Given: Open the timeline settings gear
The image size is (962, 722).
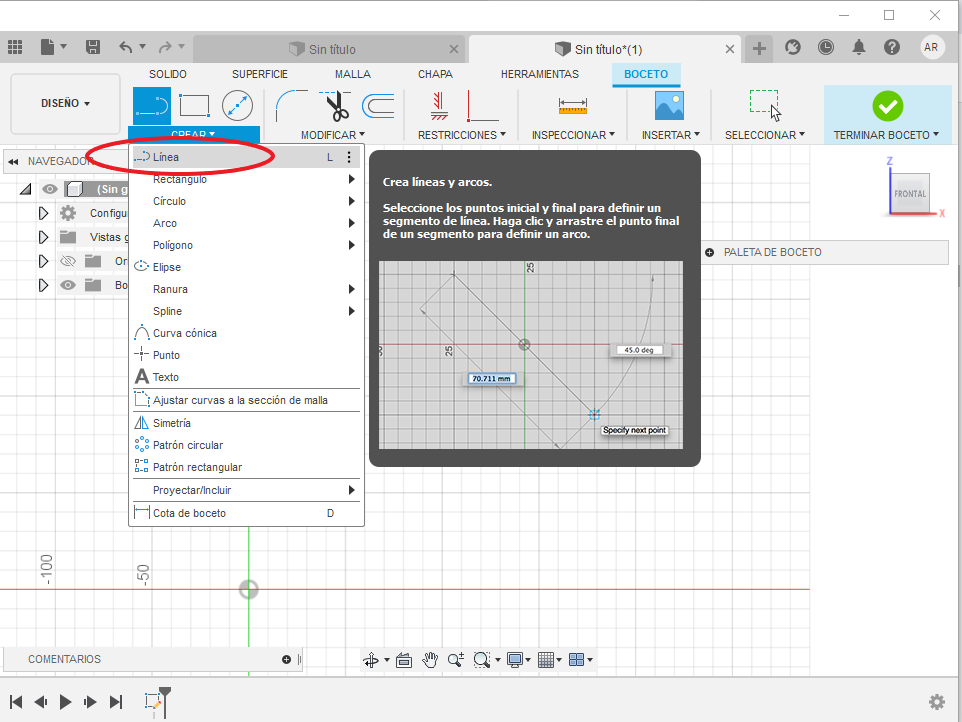Looking at the screenshot, I should tap(936, 702).
